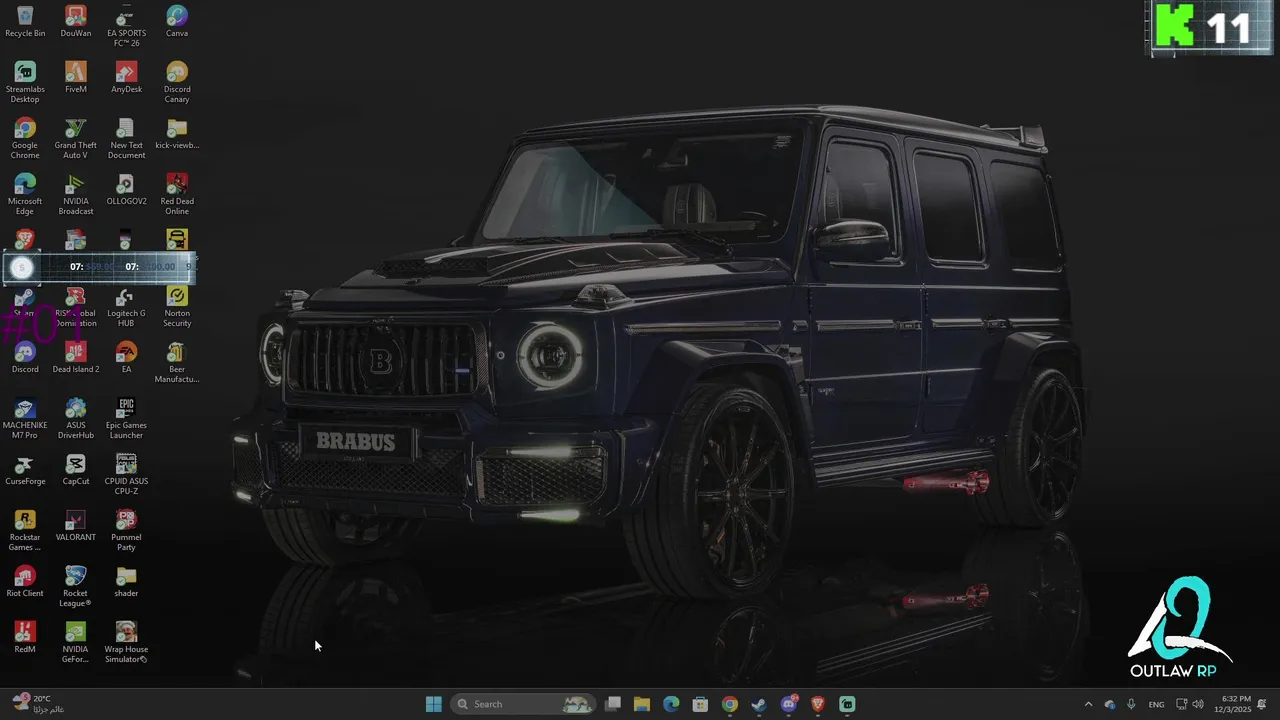The image size is (1280, 720).
Task: Launch Wrap House Simulator icon
Action: [126, 642]
